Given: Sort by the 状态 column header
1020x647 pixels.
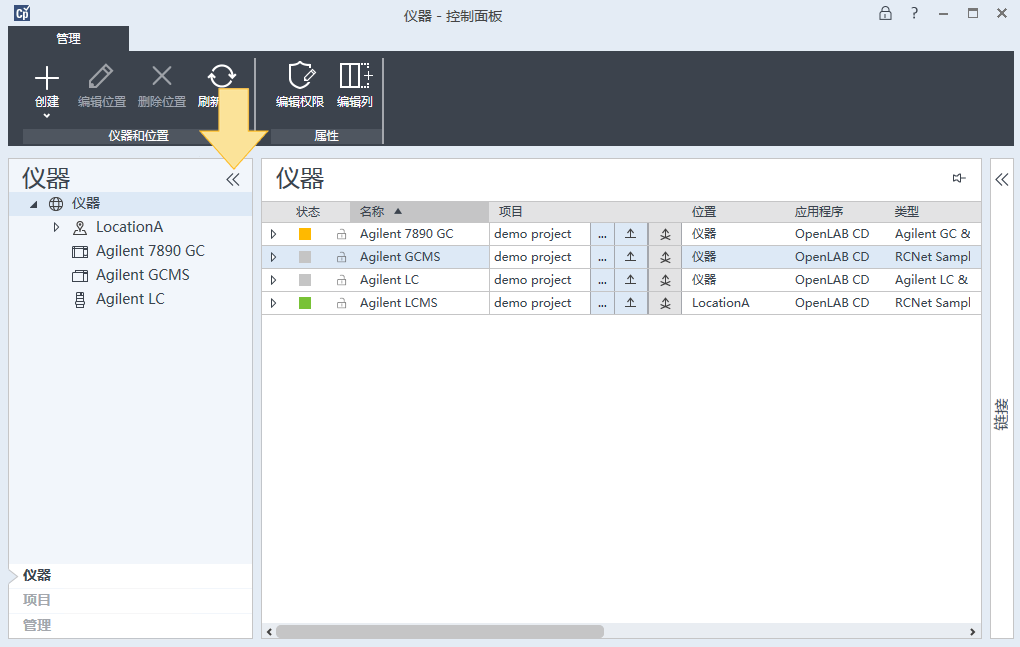Looking at the screenshot, I should tap(308, 212).
